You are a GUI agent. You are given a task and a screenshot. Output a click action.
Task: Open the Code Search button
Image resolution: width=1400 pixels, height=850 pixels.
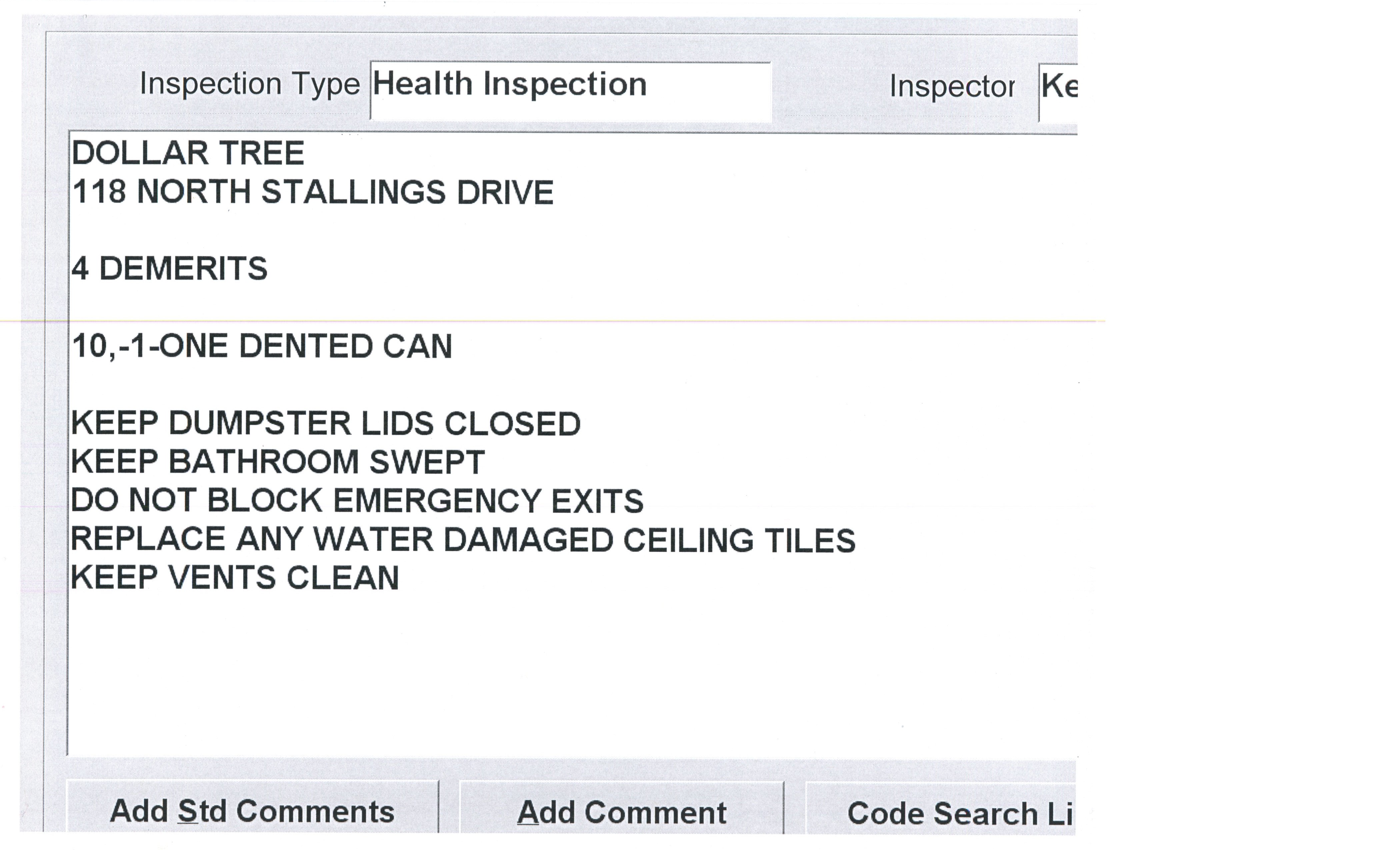941,812
